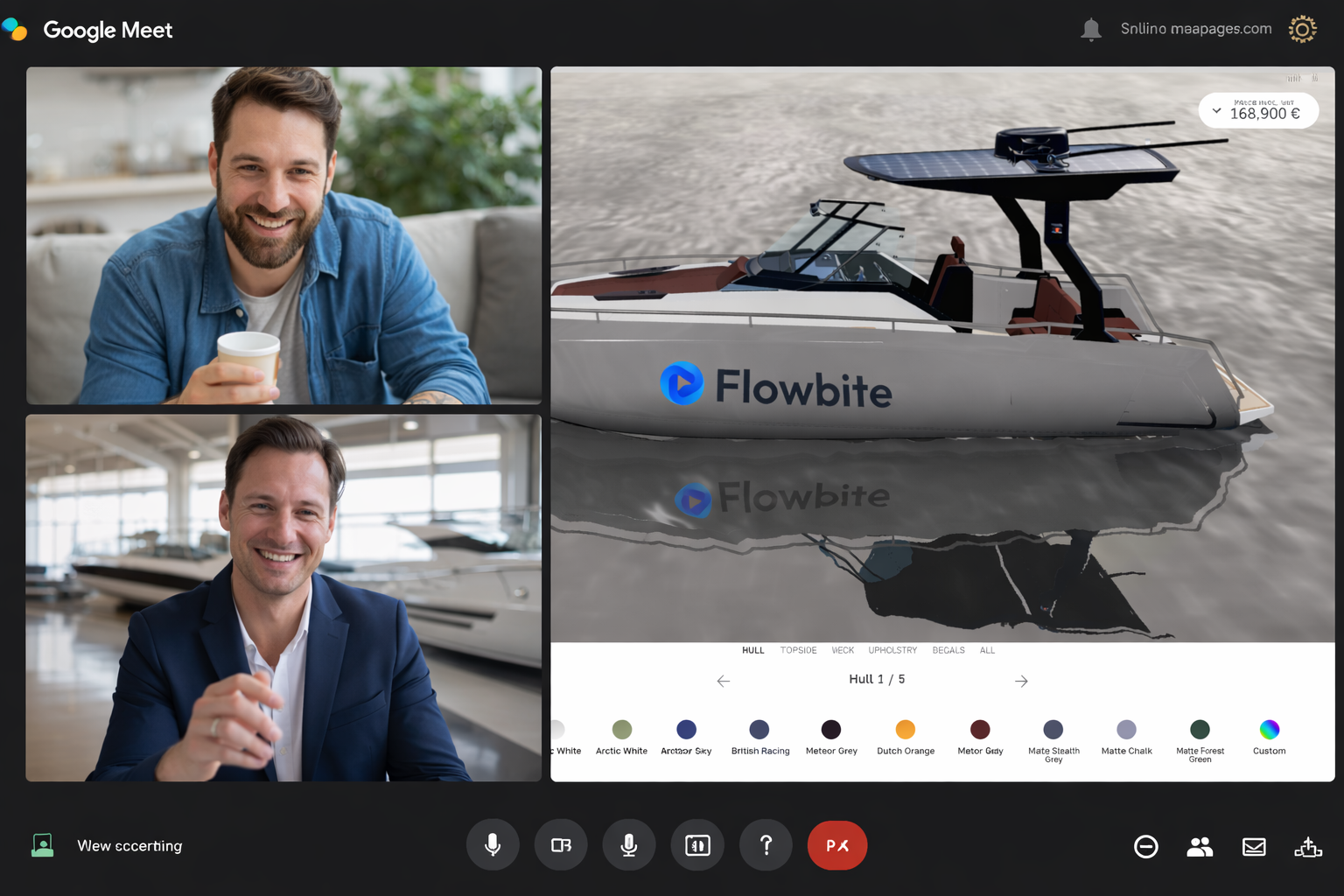Toggle the split-panel layout button left of help
1344x896 pixels.
[697, 845]
